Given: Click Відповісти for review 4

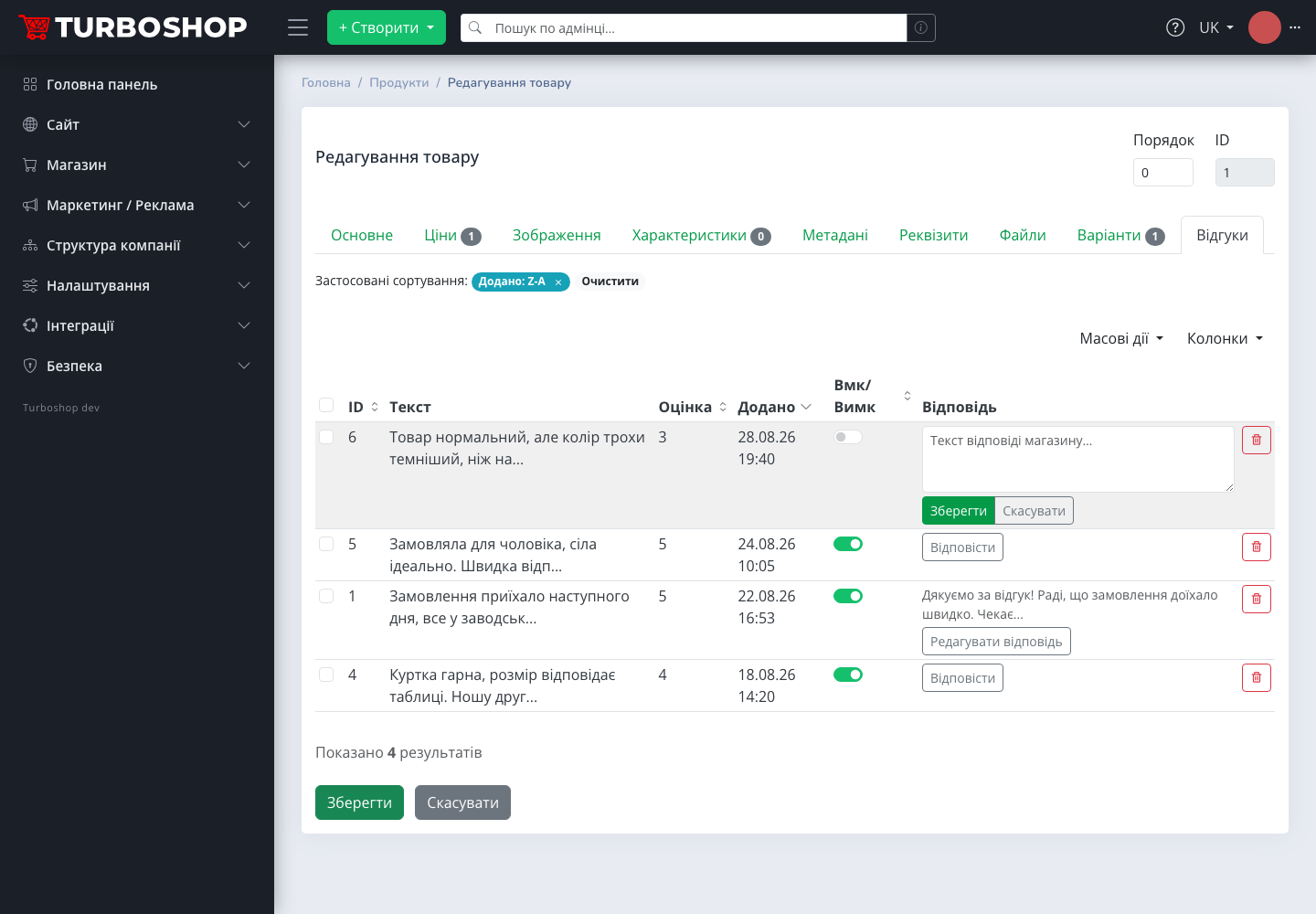Looking at the screenshot, I should tap(962, 678).
